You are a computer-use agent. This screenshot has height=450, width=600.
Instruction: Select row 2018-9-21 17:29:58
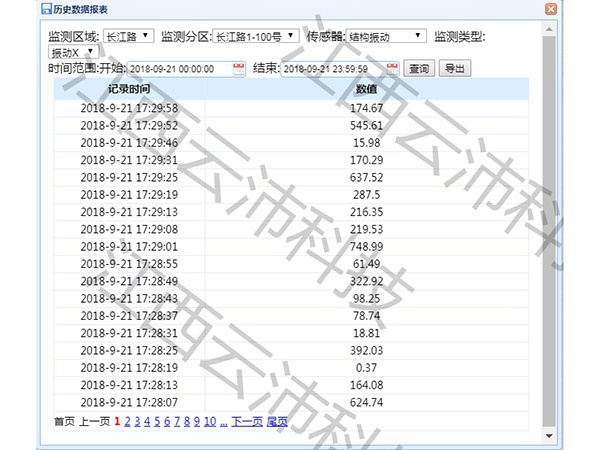(x=291, y=108)
